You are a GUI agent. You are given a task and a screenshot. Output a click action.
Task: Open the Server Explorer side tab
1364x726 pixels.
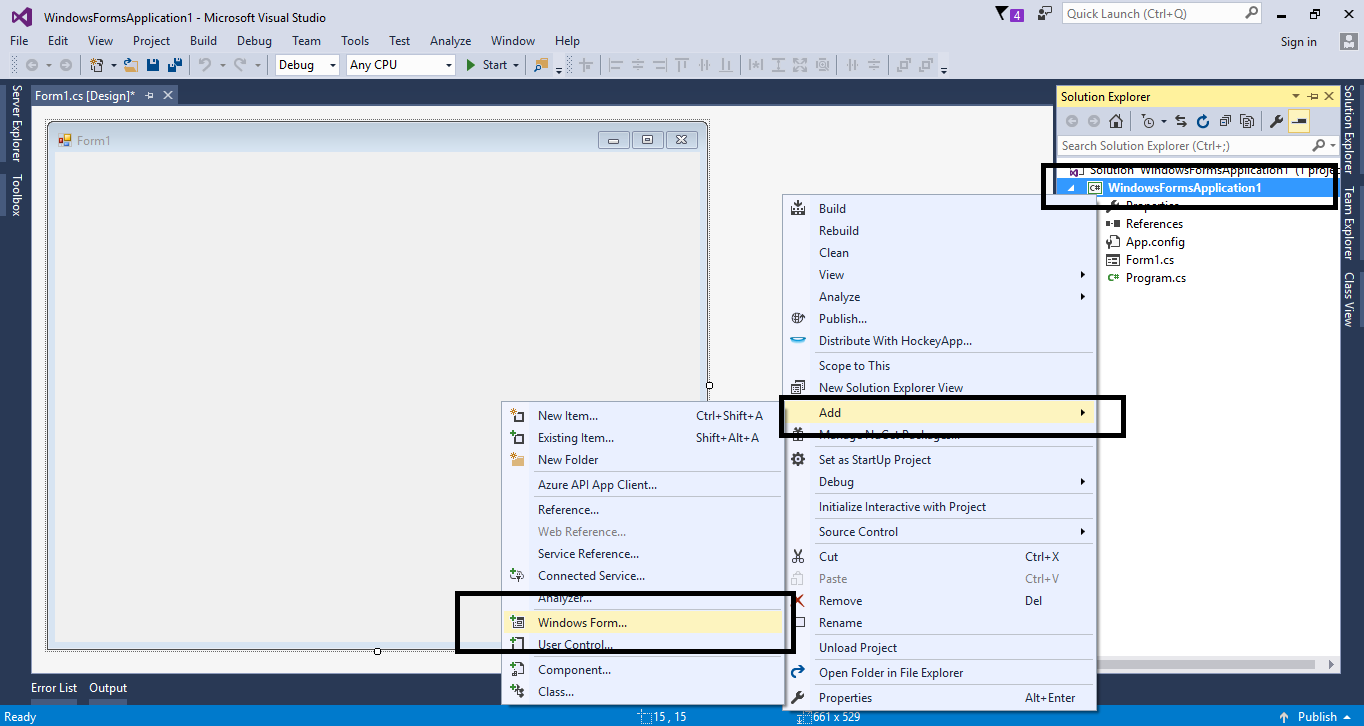[16, 123]
